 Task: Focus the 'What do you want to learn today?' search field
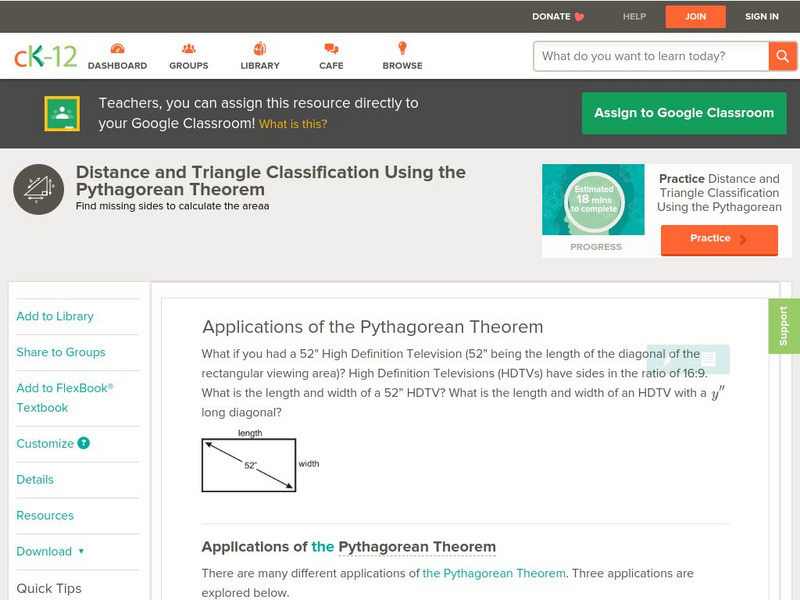[x=651, y=56]
